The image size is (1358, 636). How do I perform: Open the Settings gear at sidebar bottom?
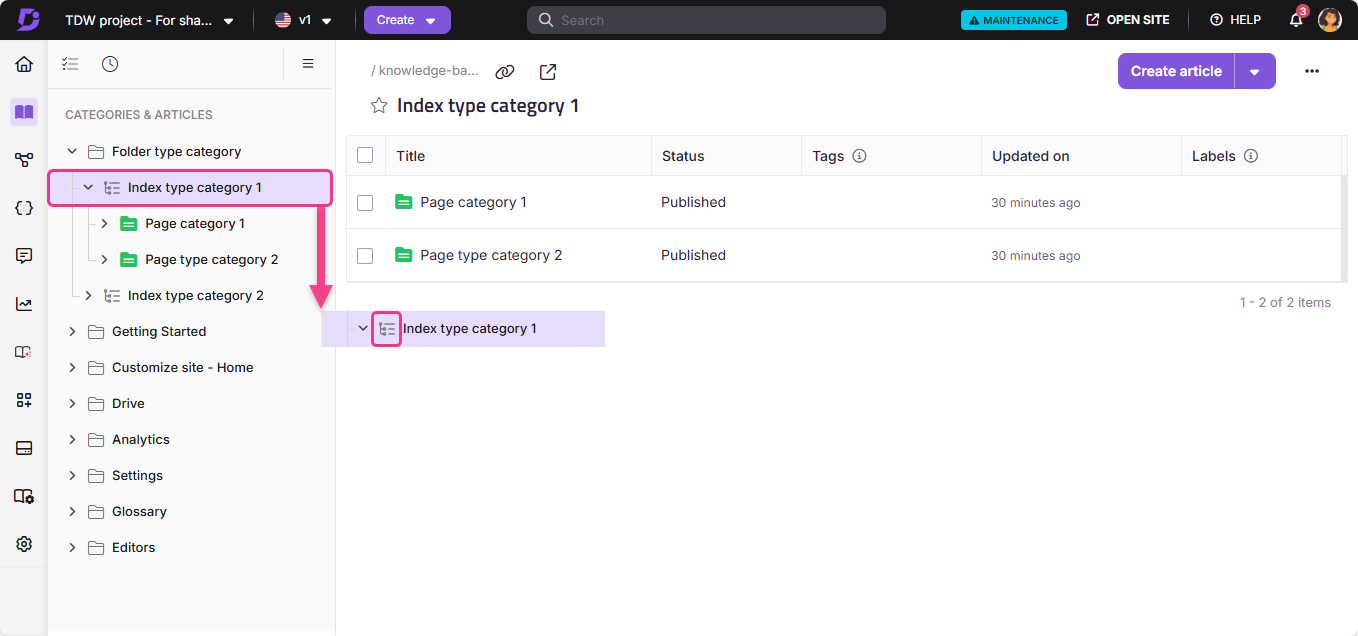click(23, 543)
